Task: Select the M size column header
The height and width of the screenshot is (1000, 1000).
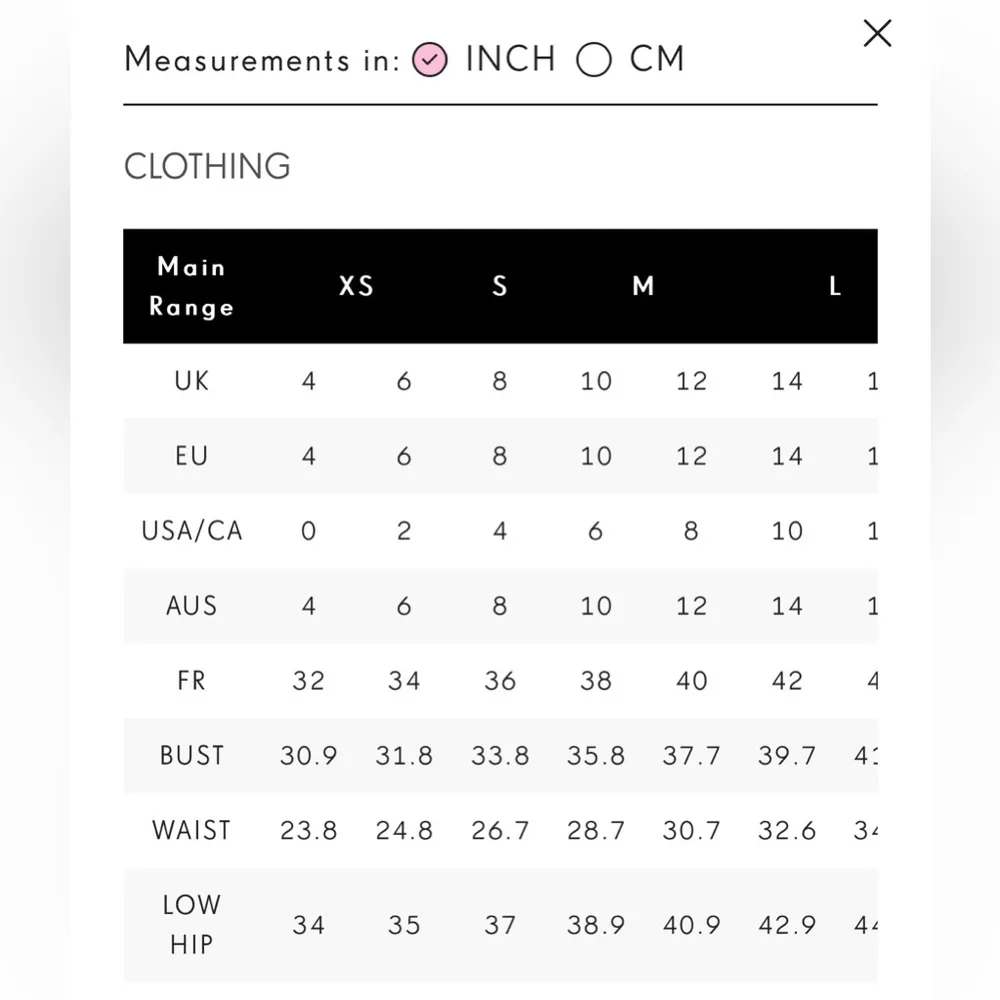Action: [643, 287]
